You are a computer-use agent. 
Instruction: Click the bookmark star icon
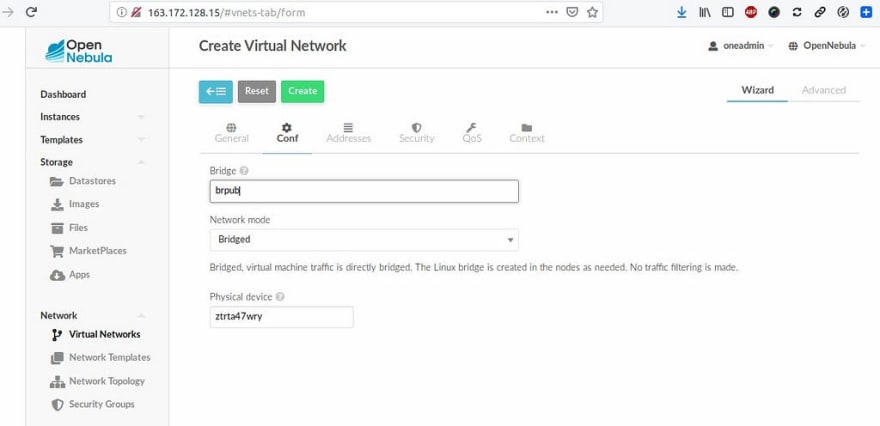(x=592, y=12)
